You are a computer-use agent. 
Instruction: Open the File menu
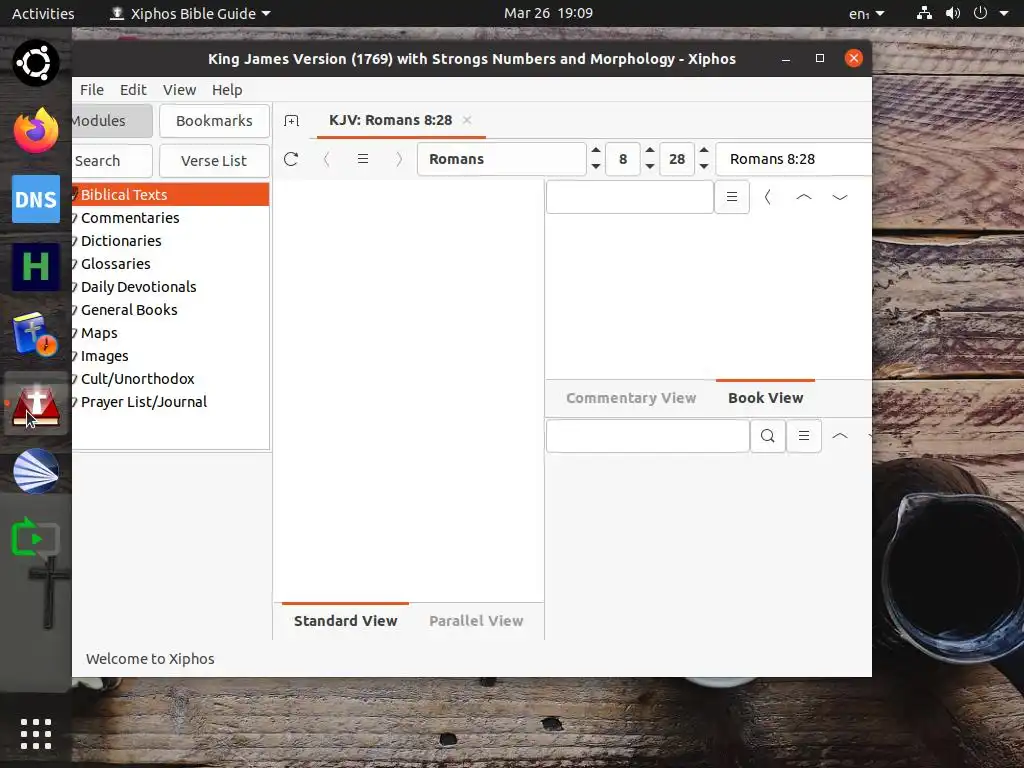91,89
